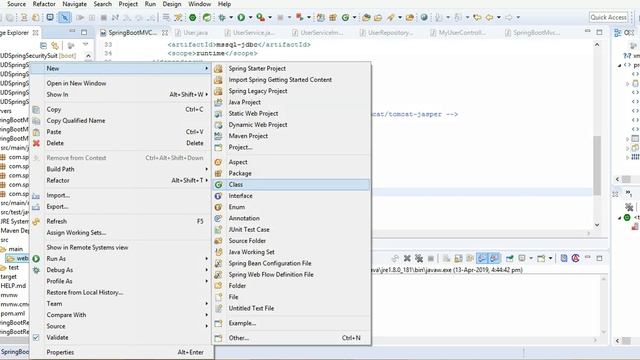
Task: Click the Project... icon
Action: point(218,147)
